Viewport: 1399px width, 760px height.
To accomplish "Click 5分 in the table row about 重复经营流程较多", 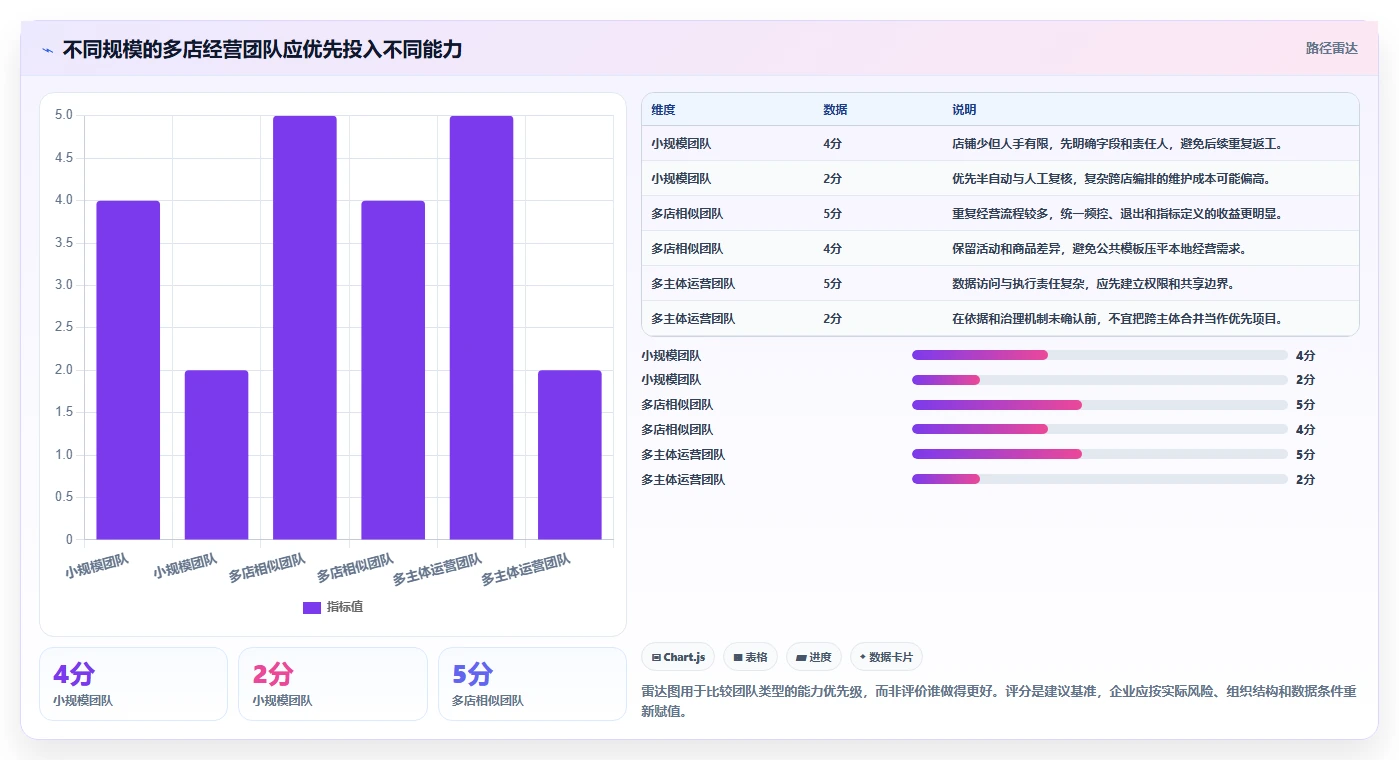I will coord(832,214).
